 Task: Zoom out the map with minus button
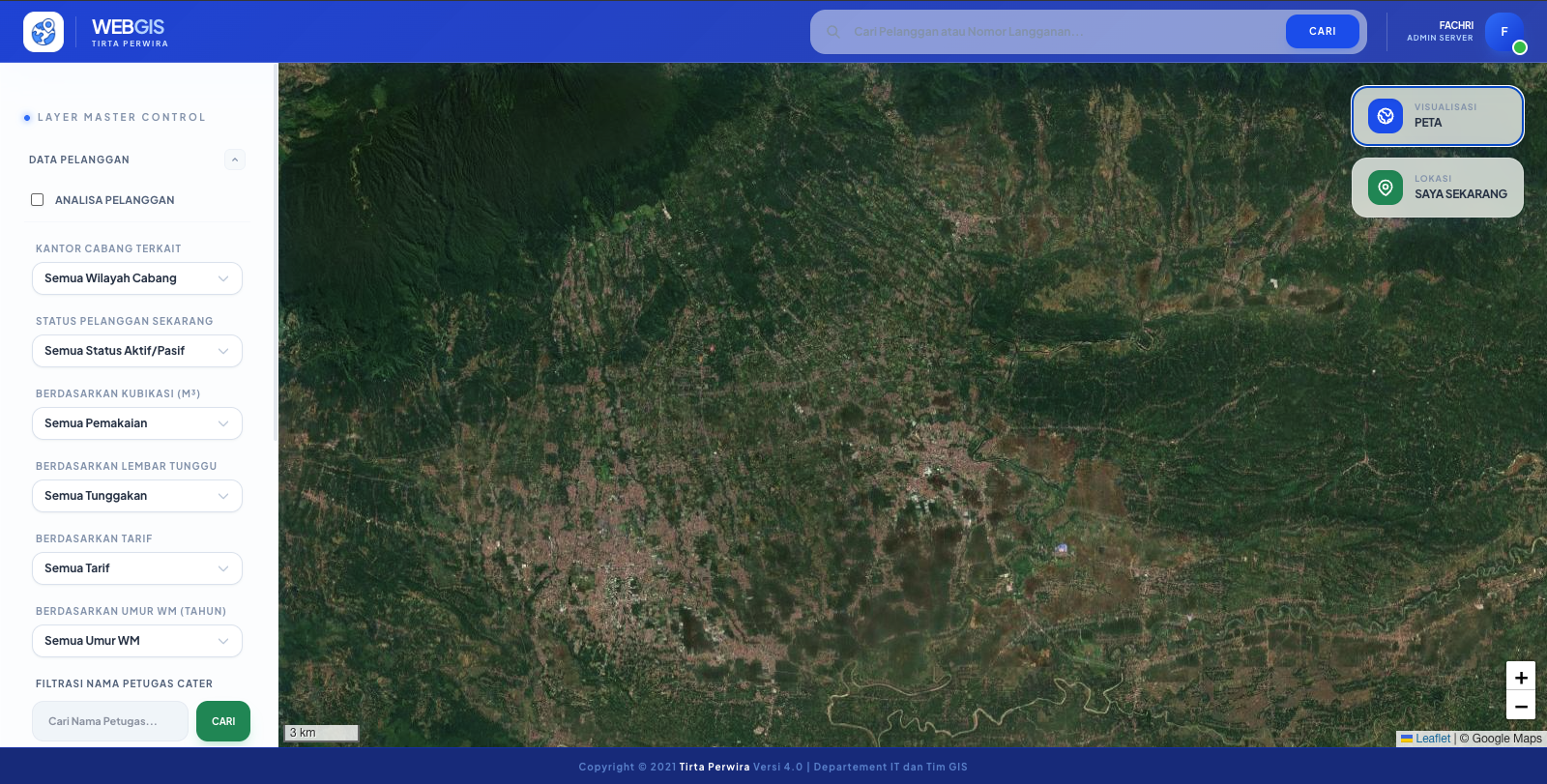coord(1521,706)
